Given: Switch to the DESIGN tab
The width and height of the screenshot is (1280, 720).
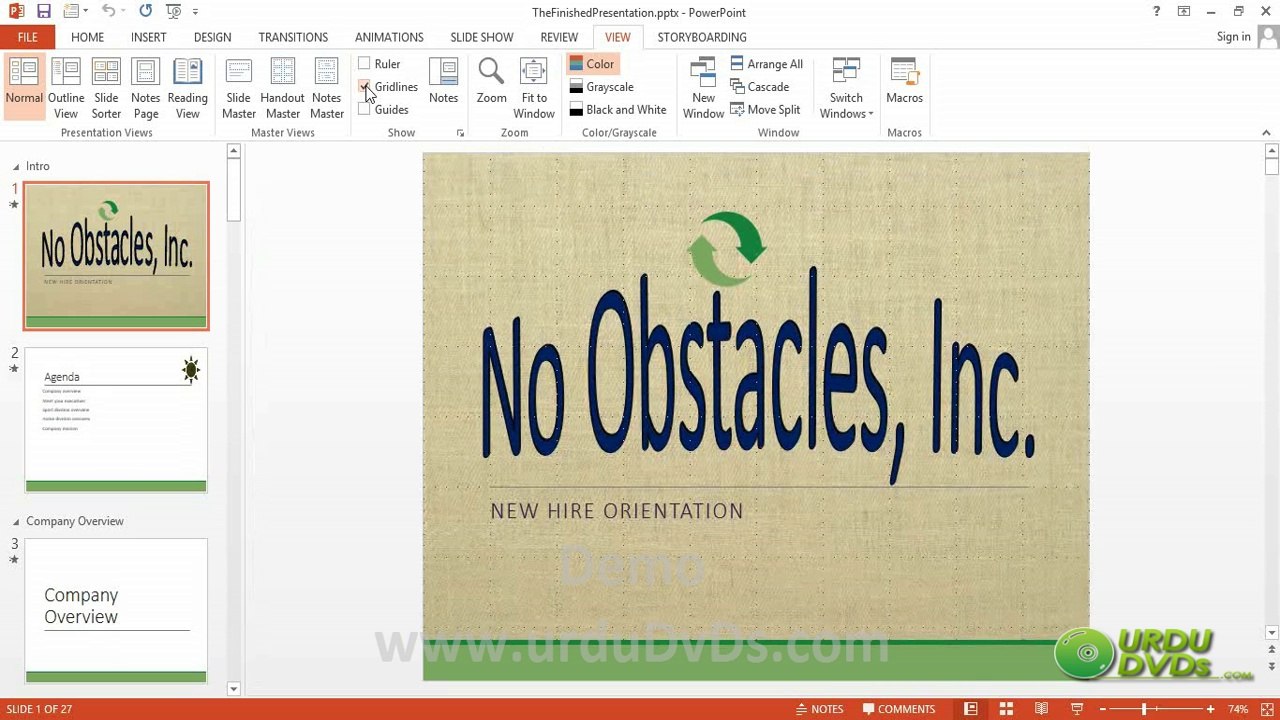Looking at the screenshot, I should click(x=212, y=37).
